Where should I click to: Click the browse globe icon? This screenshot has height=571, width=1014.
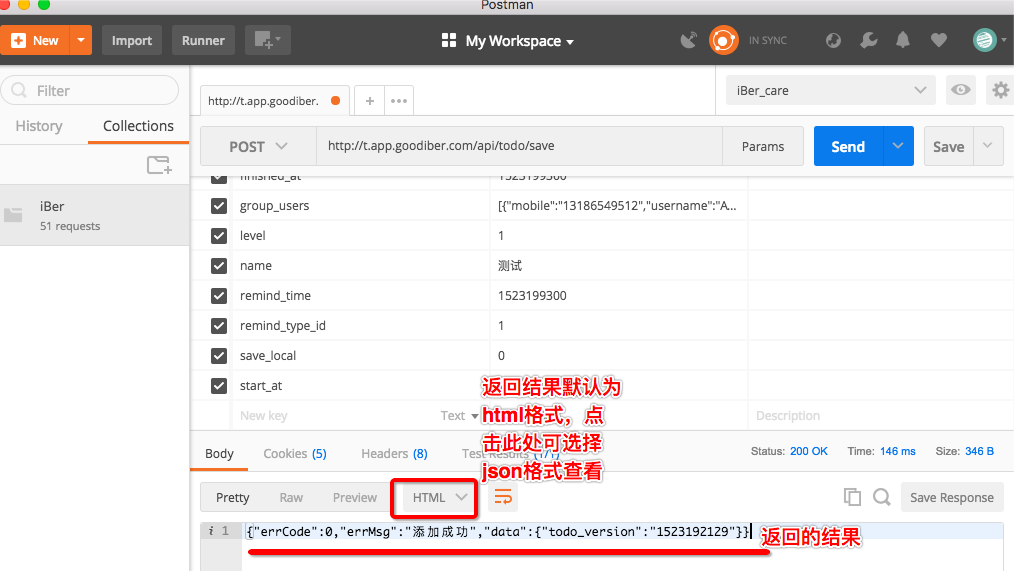point(834,41)
